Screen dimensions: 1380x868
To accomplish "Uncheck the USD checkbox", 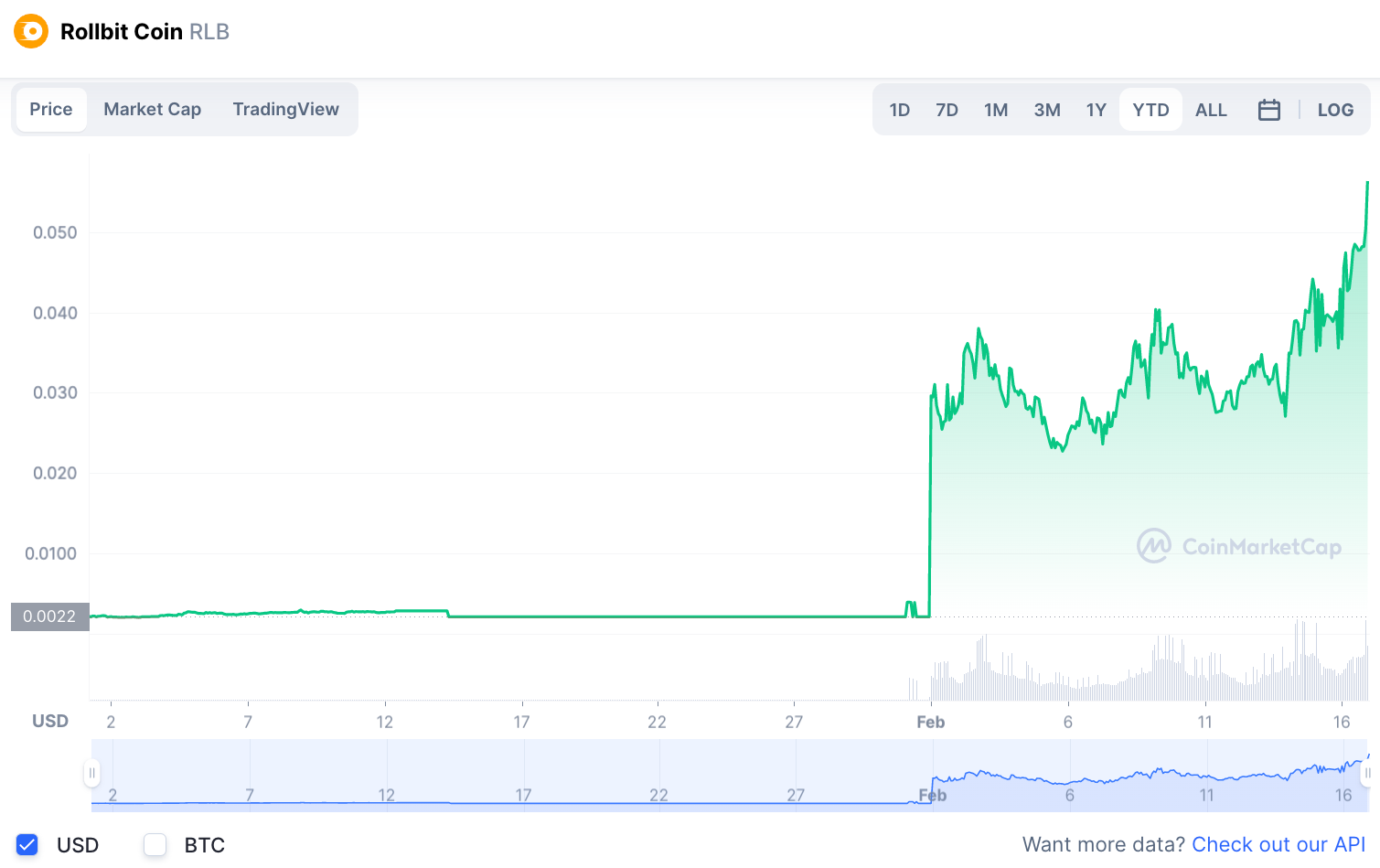I will point(27,845).
